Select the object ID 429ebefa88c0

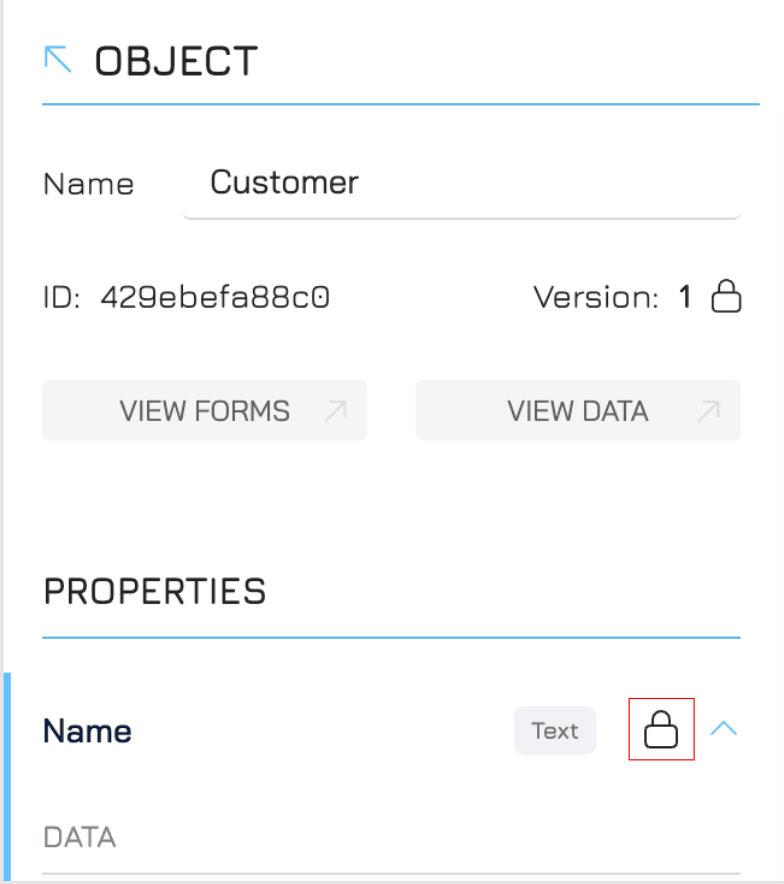pyautogui.click(x=215, y=297)
